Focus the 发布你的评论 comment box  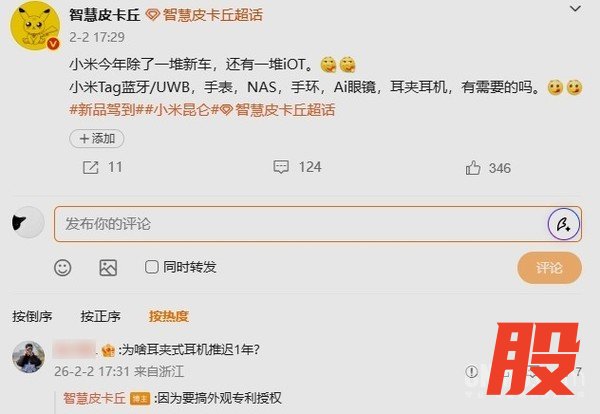(x=318, y=224)
